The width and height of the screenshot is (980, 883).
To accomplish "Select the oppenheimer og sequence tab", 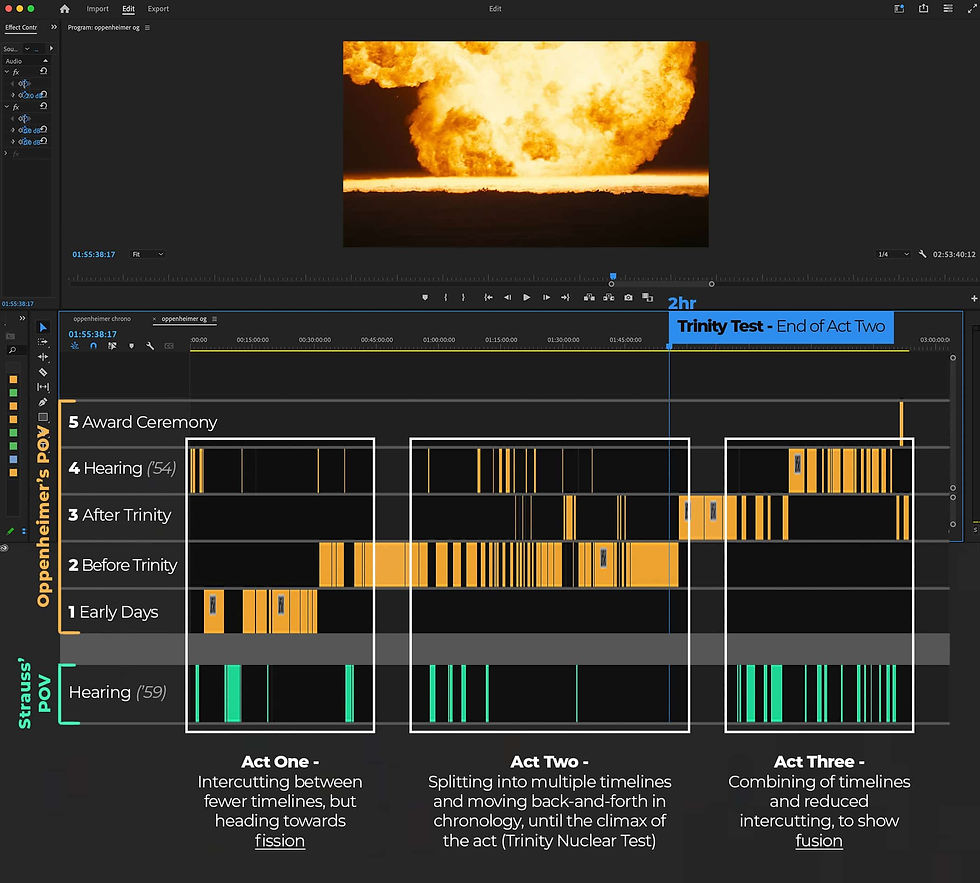I will (184, 319).
